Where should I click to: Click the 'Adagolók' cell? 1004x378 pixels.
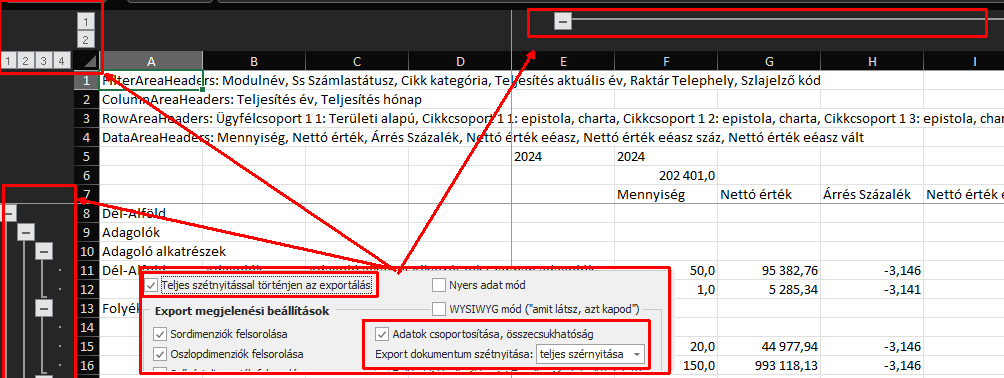(151, 232)
